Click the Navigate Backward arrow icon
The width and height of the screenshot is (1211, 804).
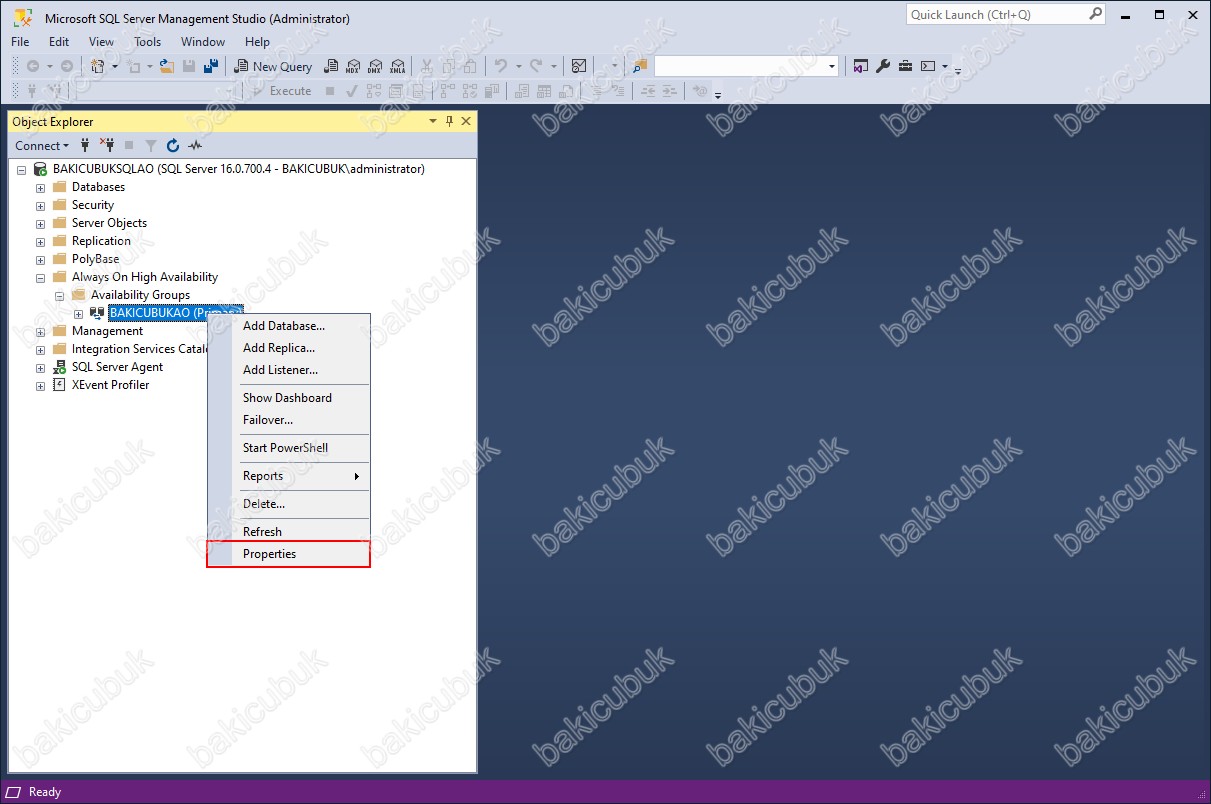coord(33,66)
